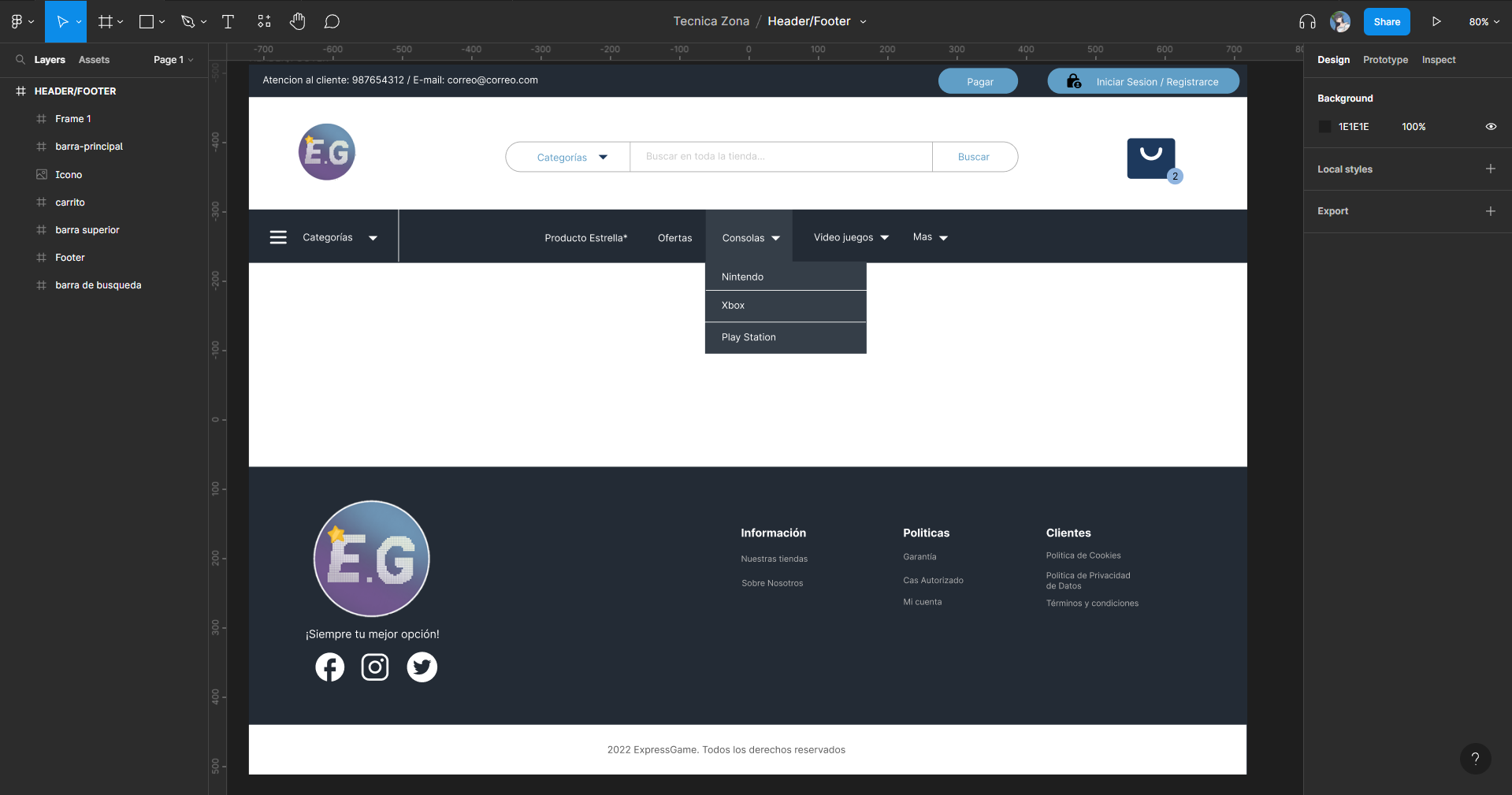This screenshot has height=795, width=1512.
Task: Select the Footer layer
Action: pos(70,257)
